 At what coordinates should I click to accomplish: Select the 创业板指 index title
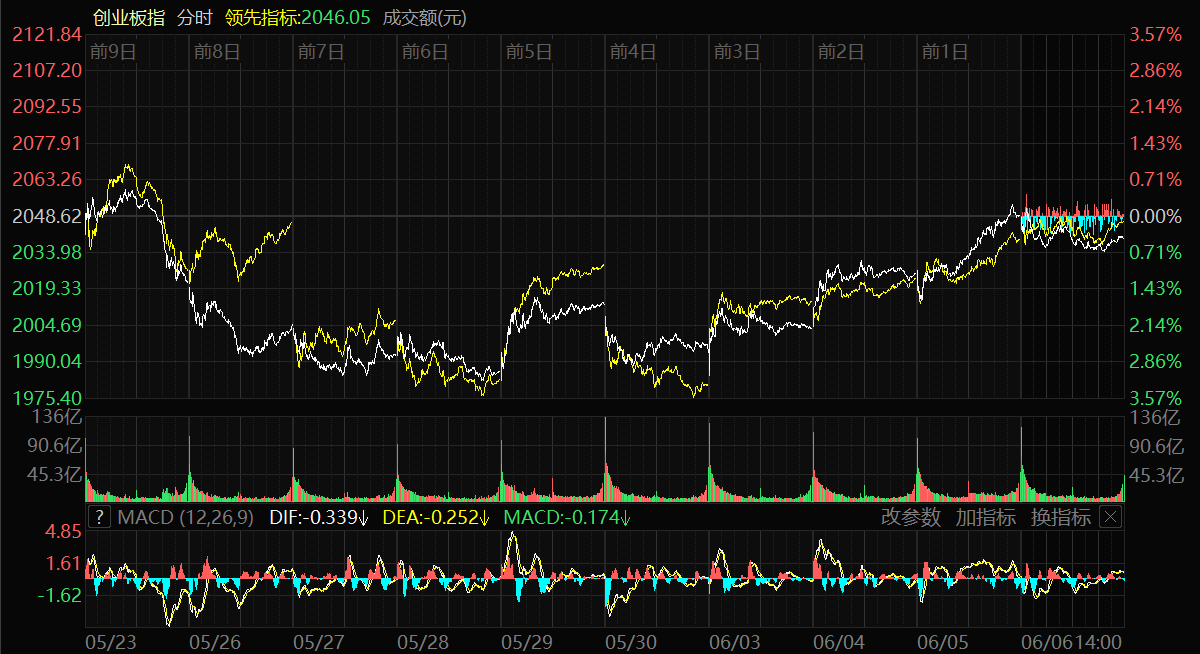point(129,17)
